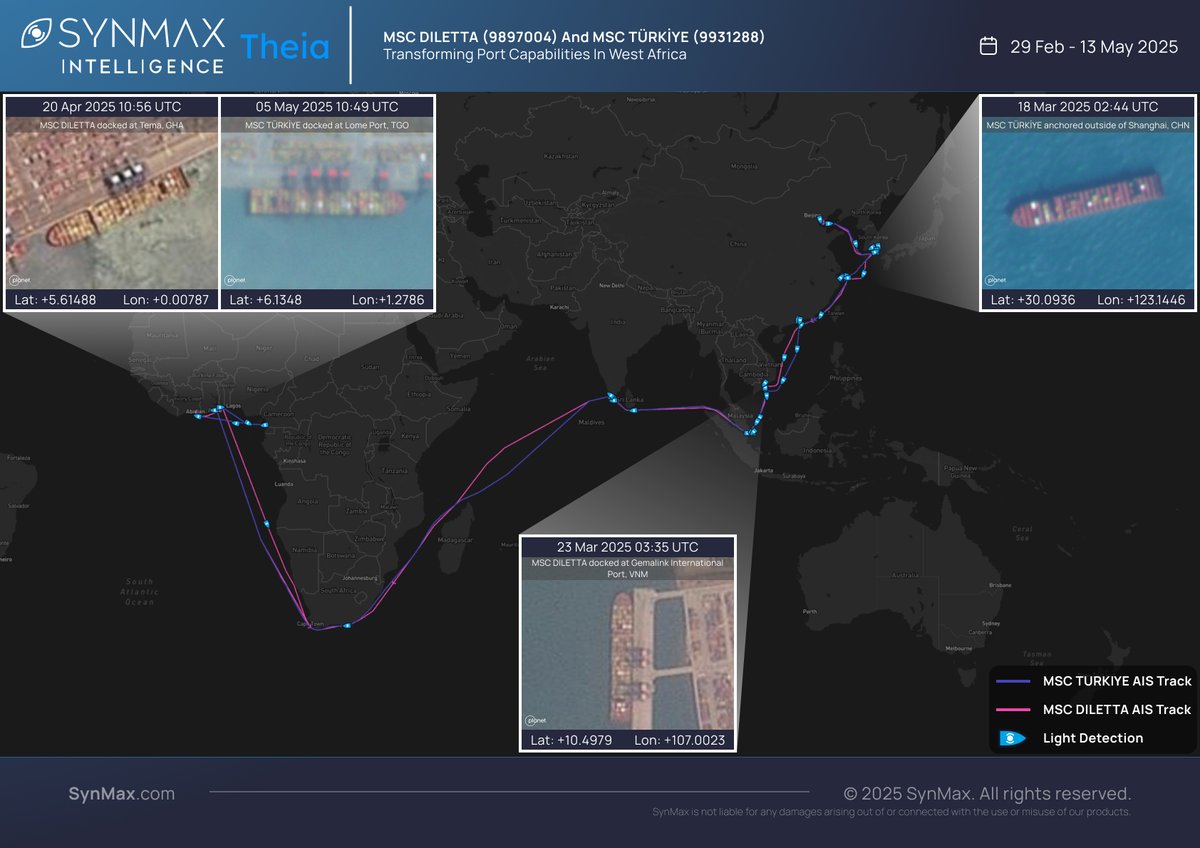Click the SynMax eye logo icon
The image size is (1200, 848).
click(37, 33)
